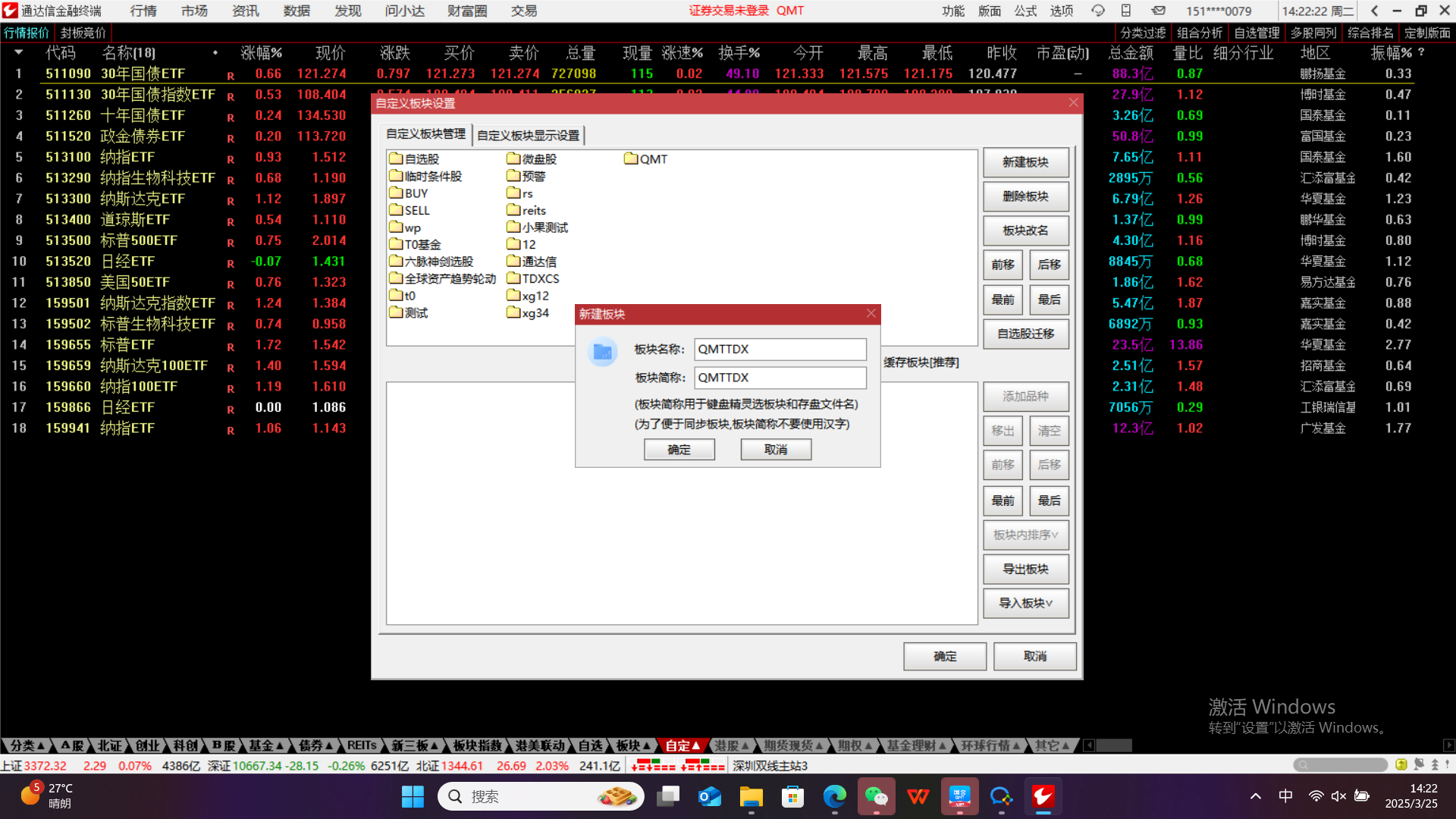
Task: Click the headset customer service icon
Action: point(1097,11)
